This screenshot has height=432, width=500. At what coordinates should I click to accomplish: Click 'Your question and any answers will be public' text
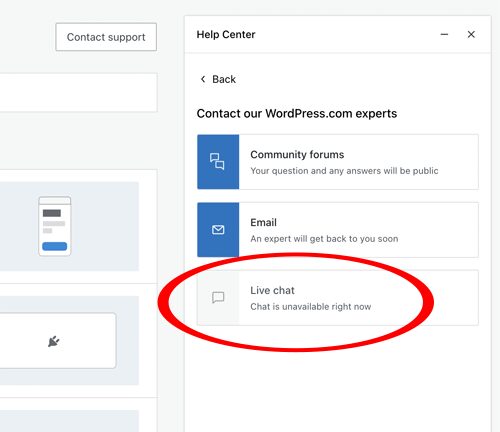click(344, 171)
